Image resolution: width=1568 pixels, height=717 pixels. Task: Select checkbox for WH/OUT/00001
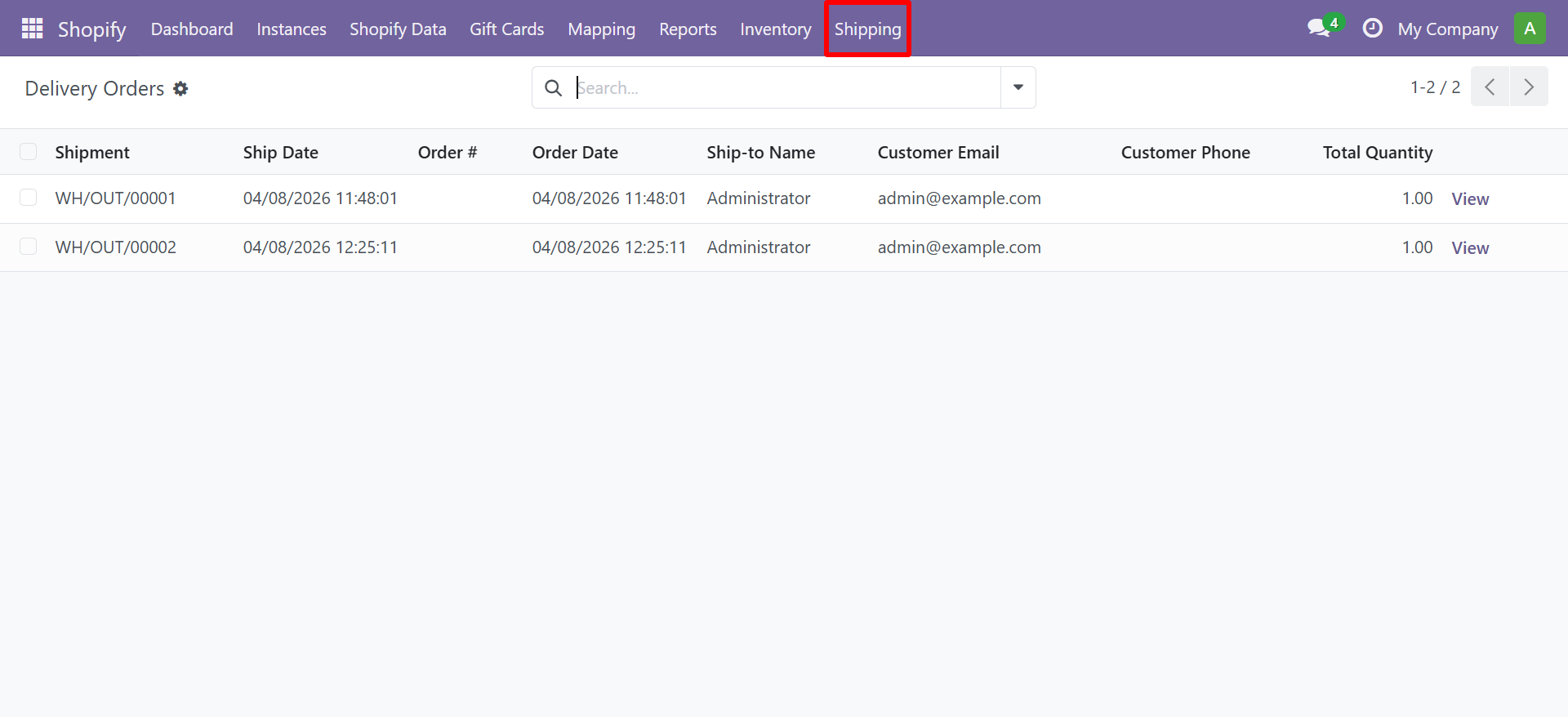coord(29,198)
